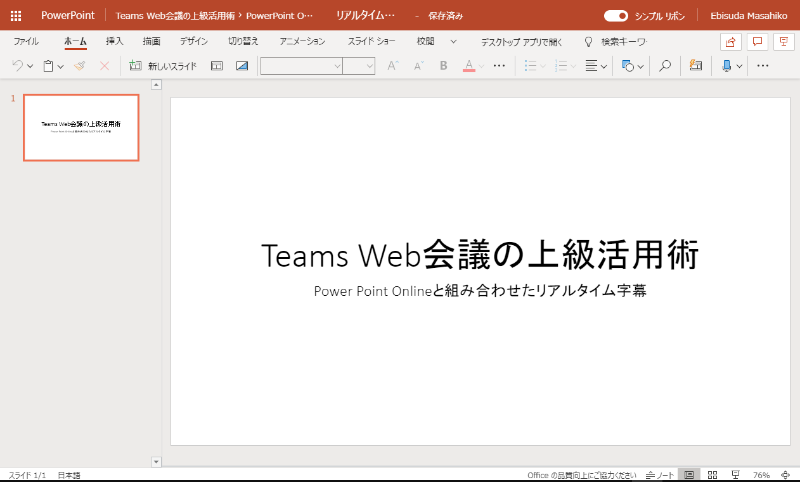The image size is (800, 482).
Task: Toggle the ノート notes pane
Action: (660, 474)
